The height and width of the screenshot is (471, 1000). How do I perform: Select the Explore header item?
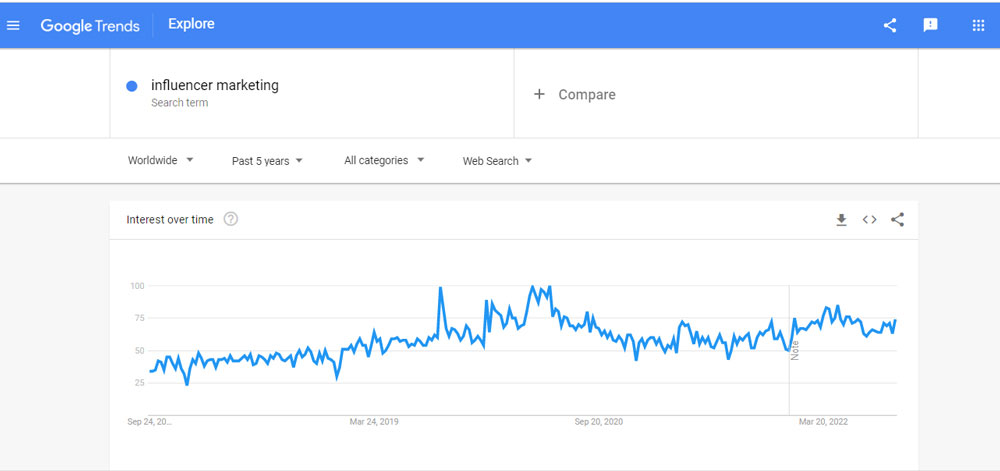[x=191, y=24]
